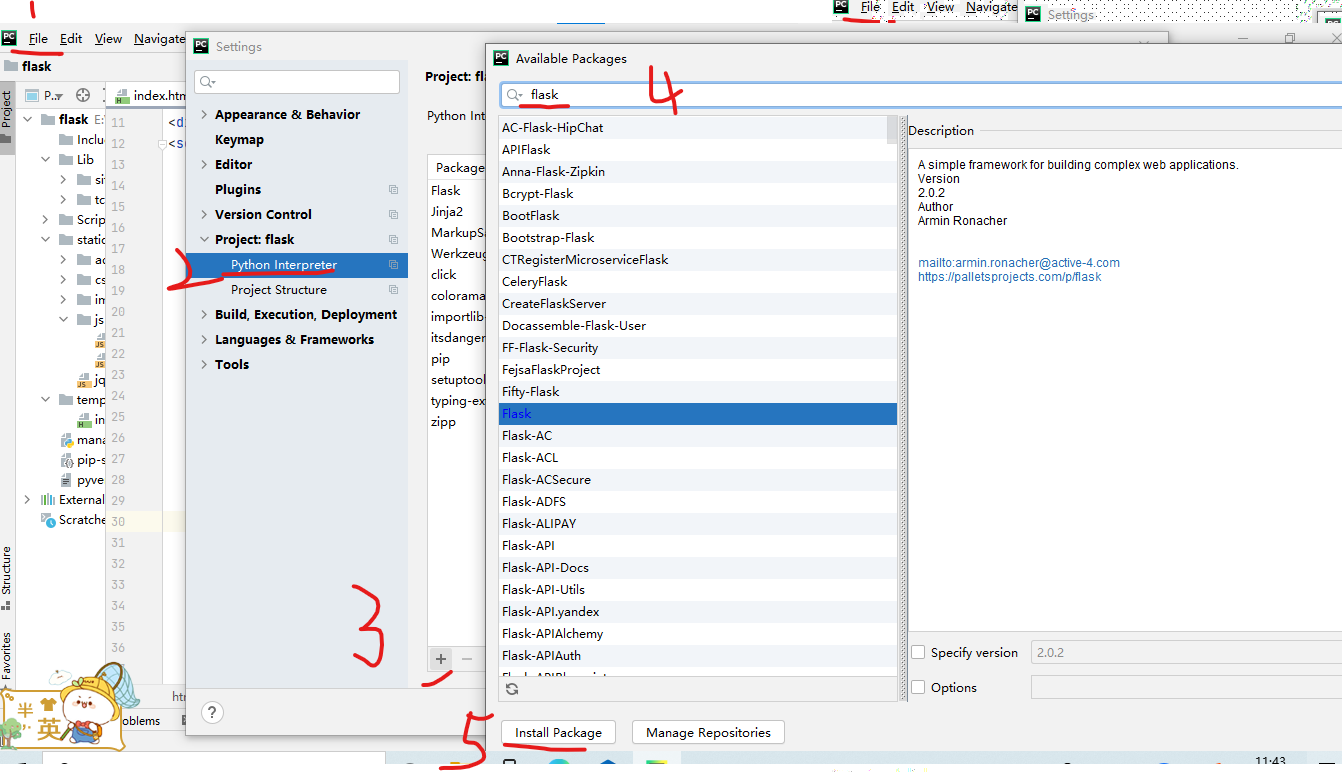Expand External Libraries node
Image resolution: width=1342 pixels, height=772 pixels.
[27, 499]
